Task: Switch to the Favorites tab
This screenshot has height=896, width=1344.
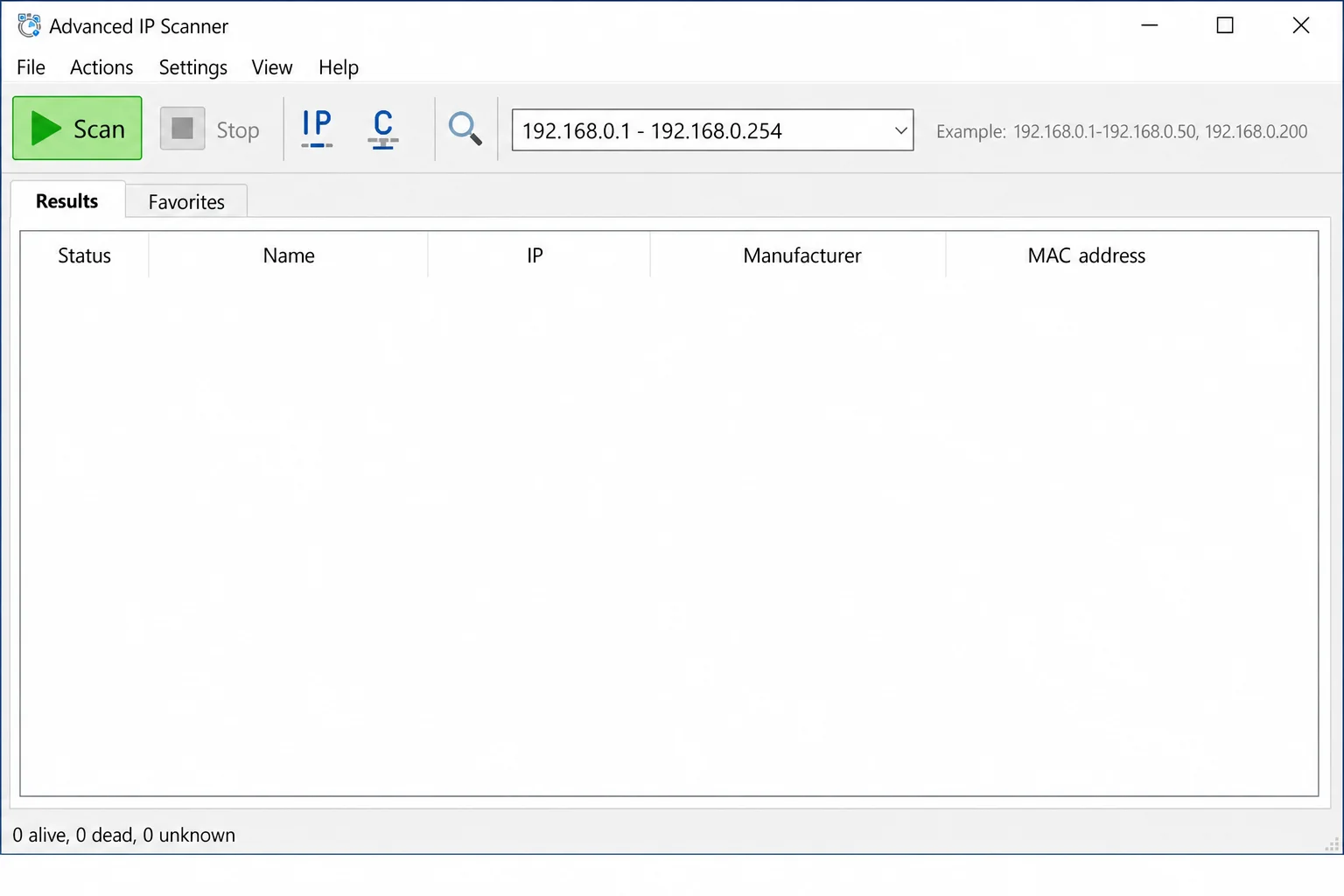Action: (x=186, y=201)
